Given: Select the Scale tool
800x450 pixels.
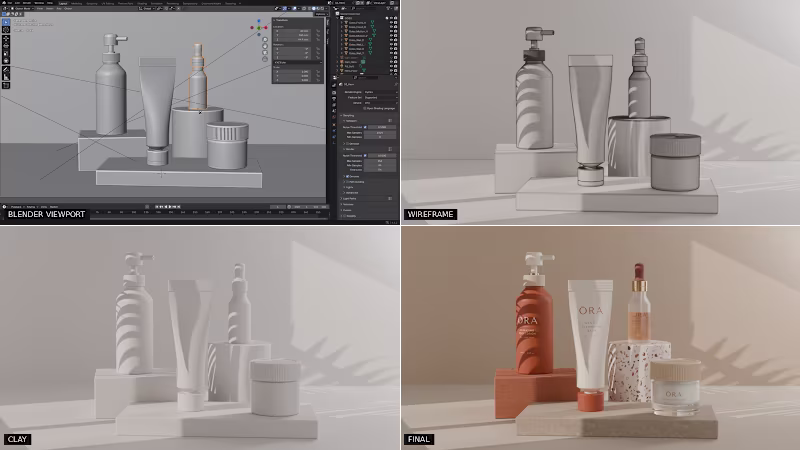Looking at the screenshot, I should tap(6, 54).
